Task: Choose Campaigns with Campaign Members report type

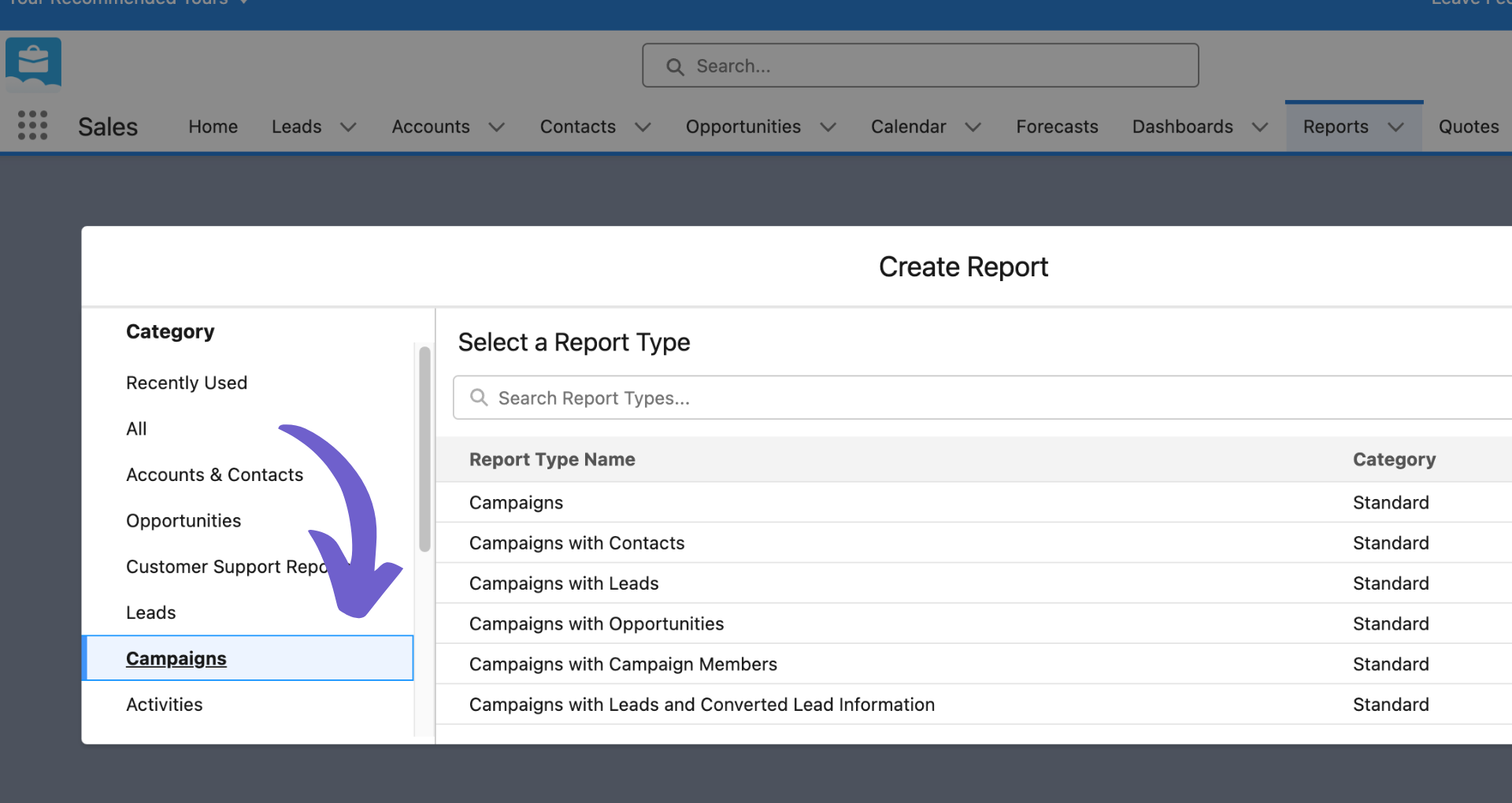Action: pyautogui.click(x=974, y=664)
